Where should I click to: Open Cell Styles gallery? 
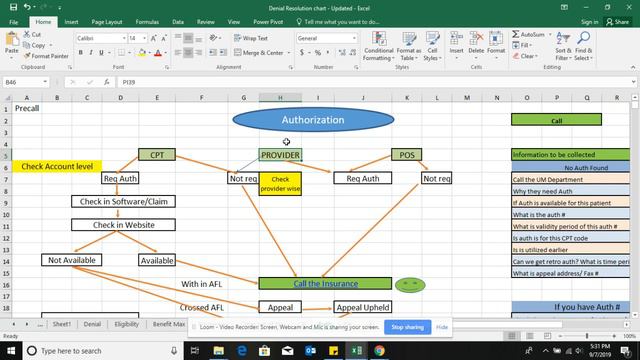(x=432, y=46)
